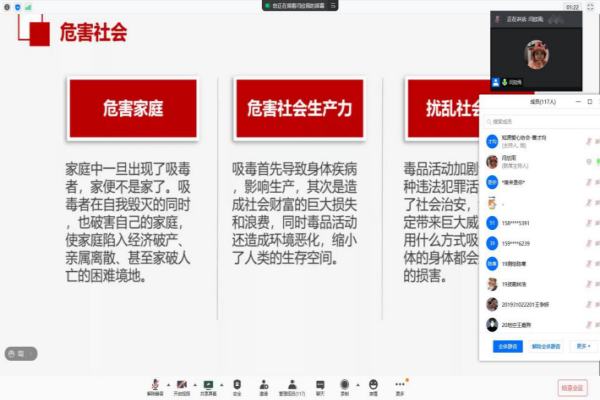600x400 pixels.
Task: Click the start video camera icon
Action: [x=182, y=384]
